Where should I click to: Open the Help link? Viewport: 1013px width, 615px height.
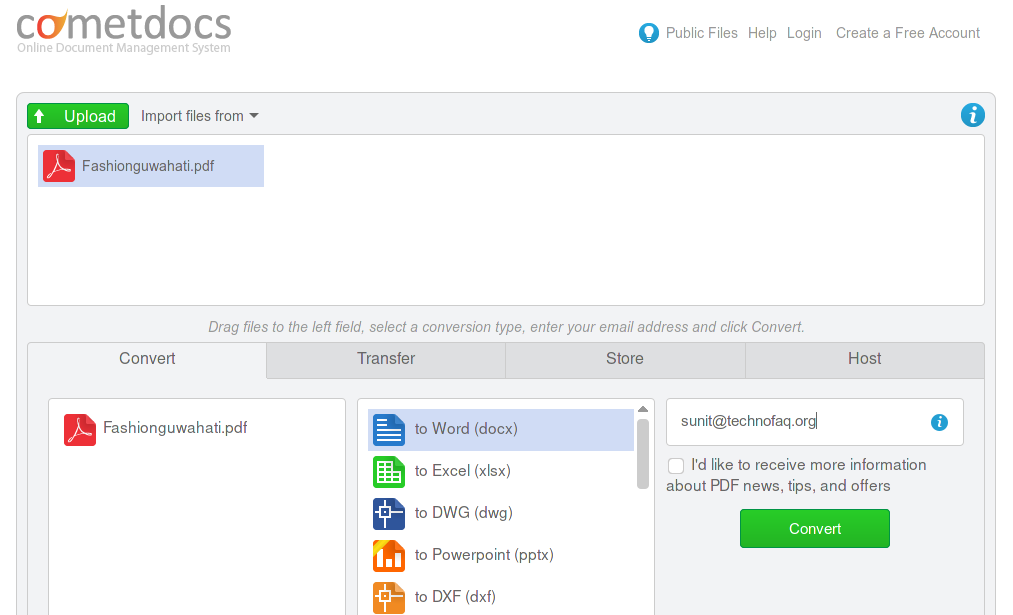[762, 33]
